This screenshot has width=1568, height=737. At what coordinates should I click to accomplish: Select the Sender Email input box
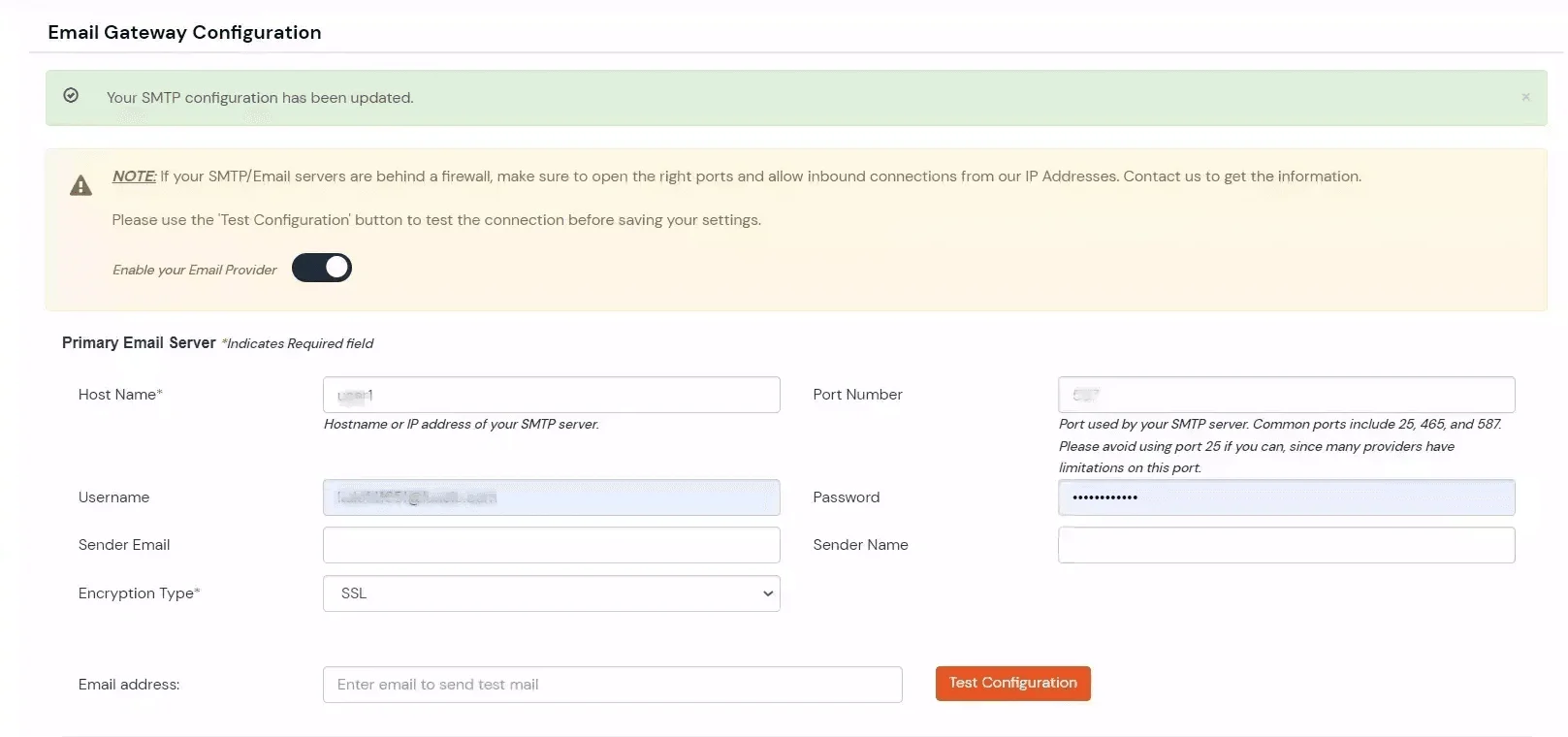click(x=551, y=545)
